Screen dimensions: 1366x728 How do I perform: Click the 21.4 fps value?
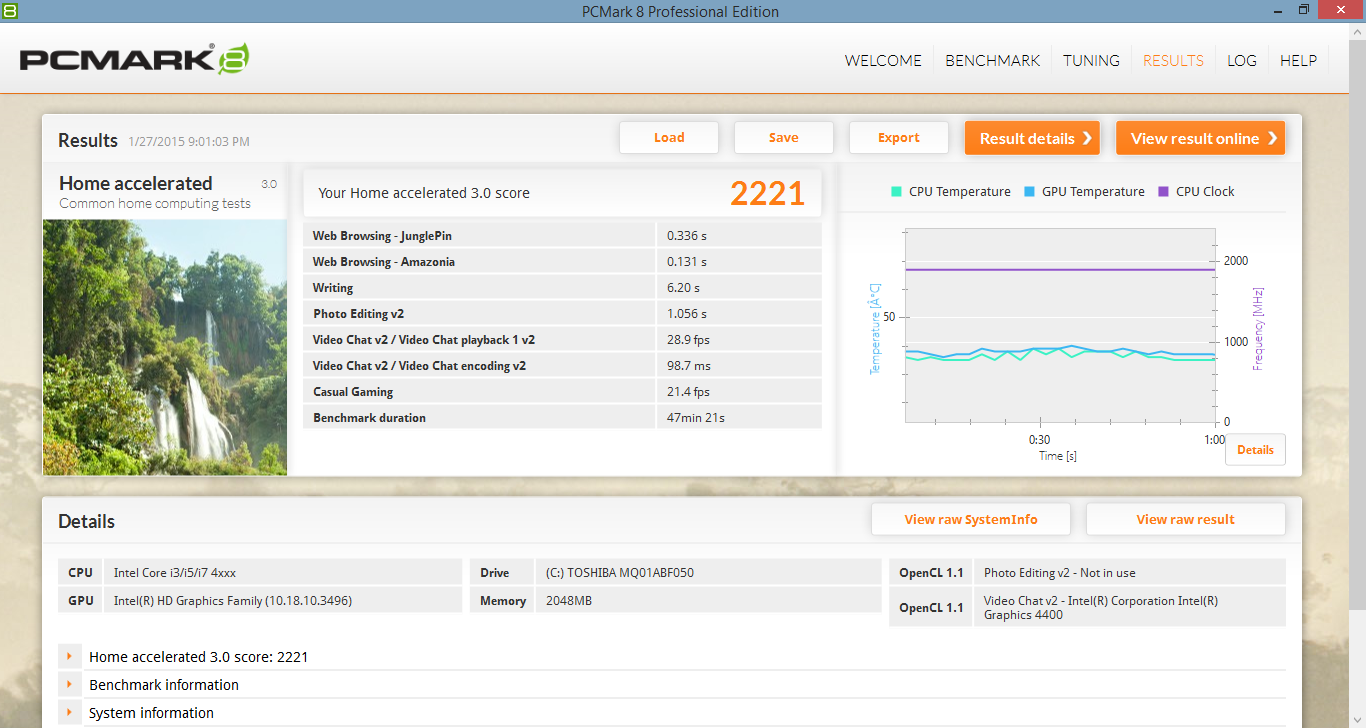click(x=688, y=392)
